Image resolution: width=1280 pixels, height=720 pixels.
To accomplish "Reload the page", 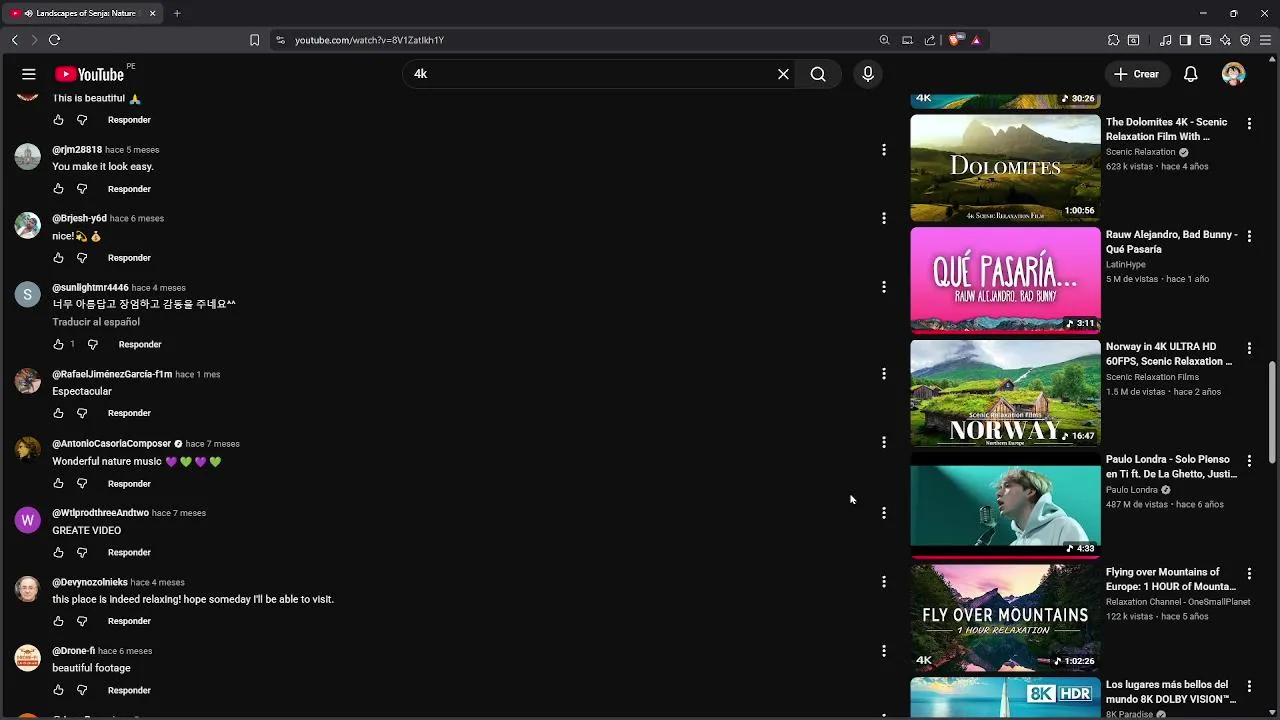I will coord(54,40).
